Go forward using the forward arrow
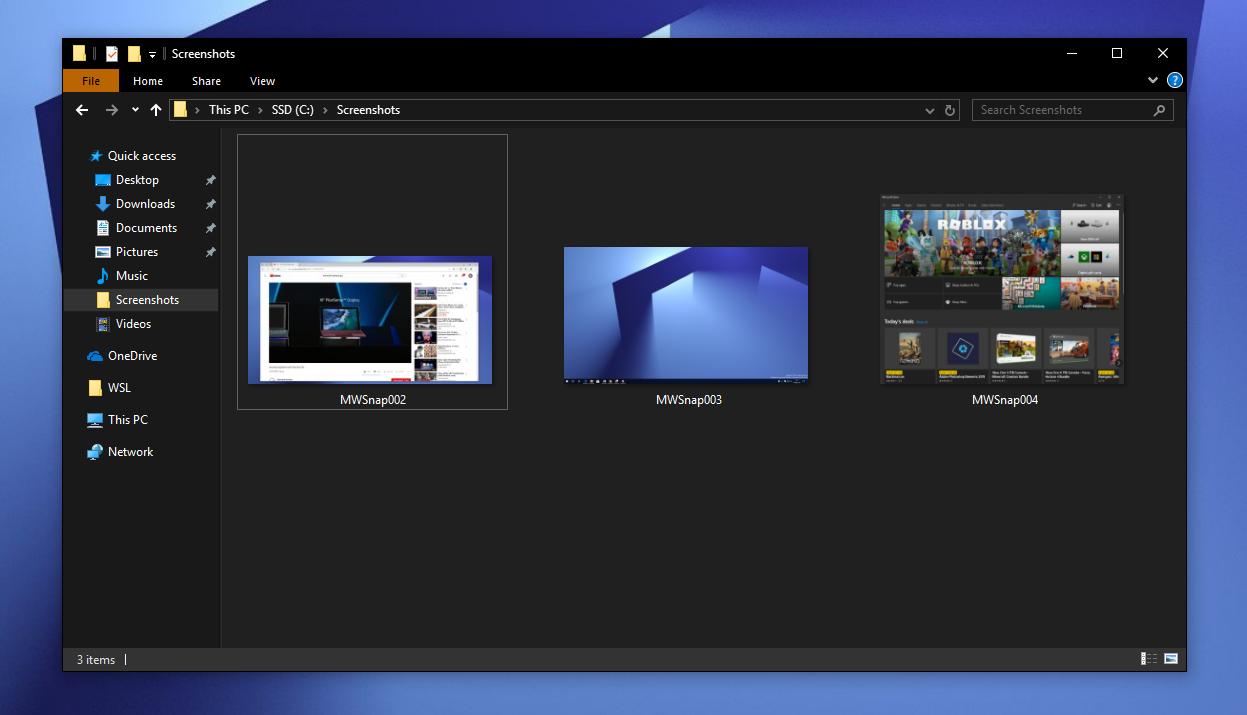The width and height of the screenshot is (1247, 715). [112, 110]
